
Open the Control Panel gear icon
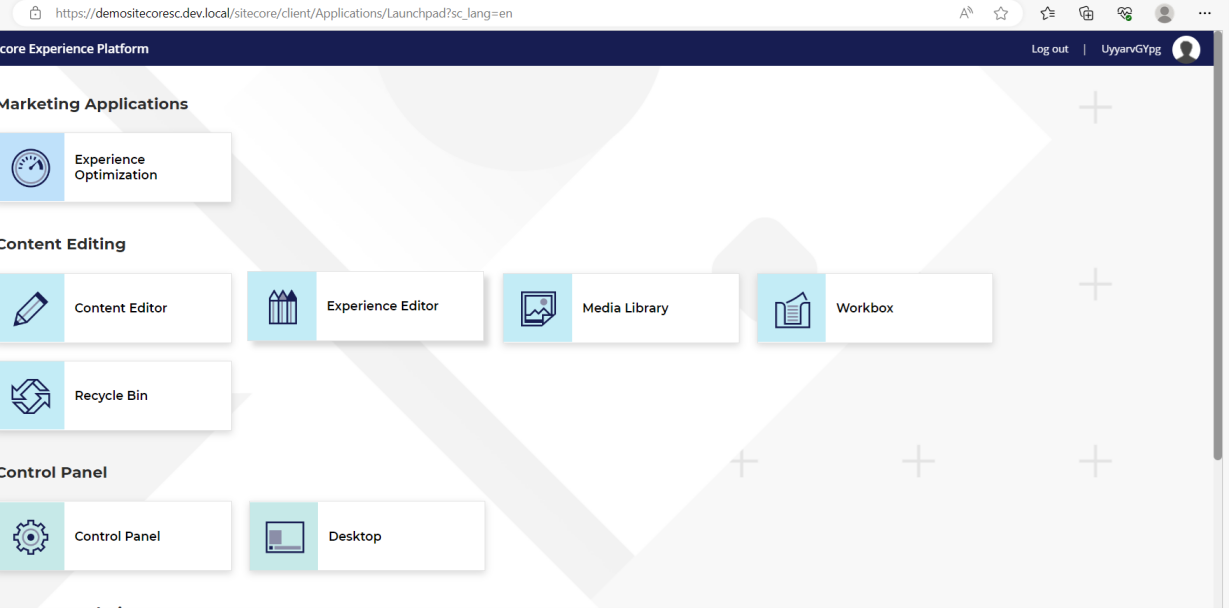click(31, 536)
